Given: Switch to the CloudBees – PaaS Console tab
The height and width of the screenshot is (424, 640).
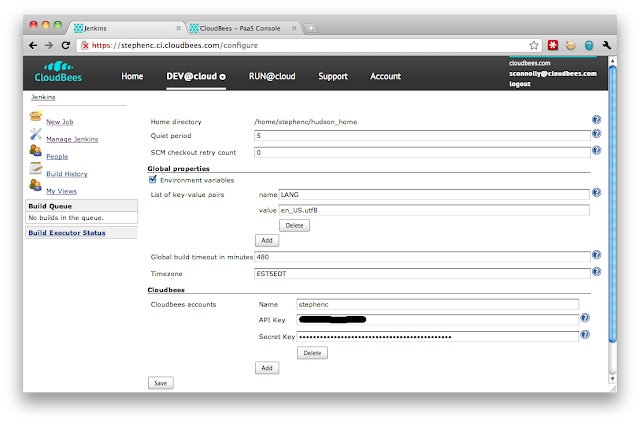Looking at the screenshot, I should (242, 28).
